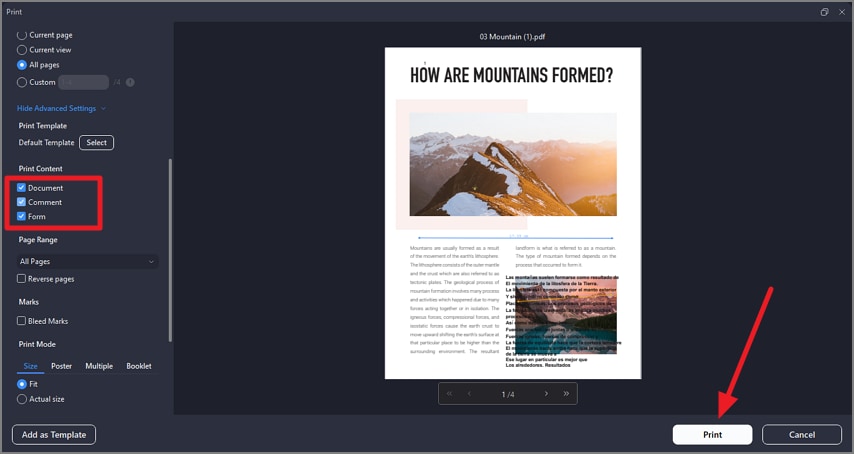Click the 03 Mountain (1).pdf file name
The image size is (854, 454).
(x=513, y=37)
